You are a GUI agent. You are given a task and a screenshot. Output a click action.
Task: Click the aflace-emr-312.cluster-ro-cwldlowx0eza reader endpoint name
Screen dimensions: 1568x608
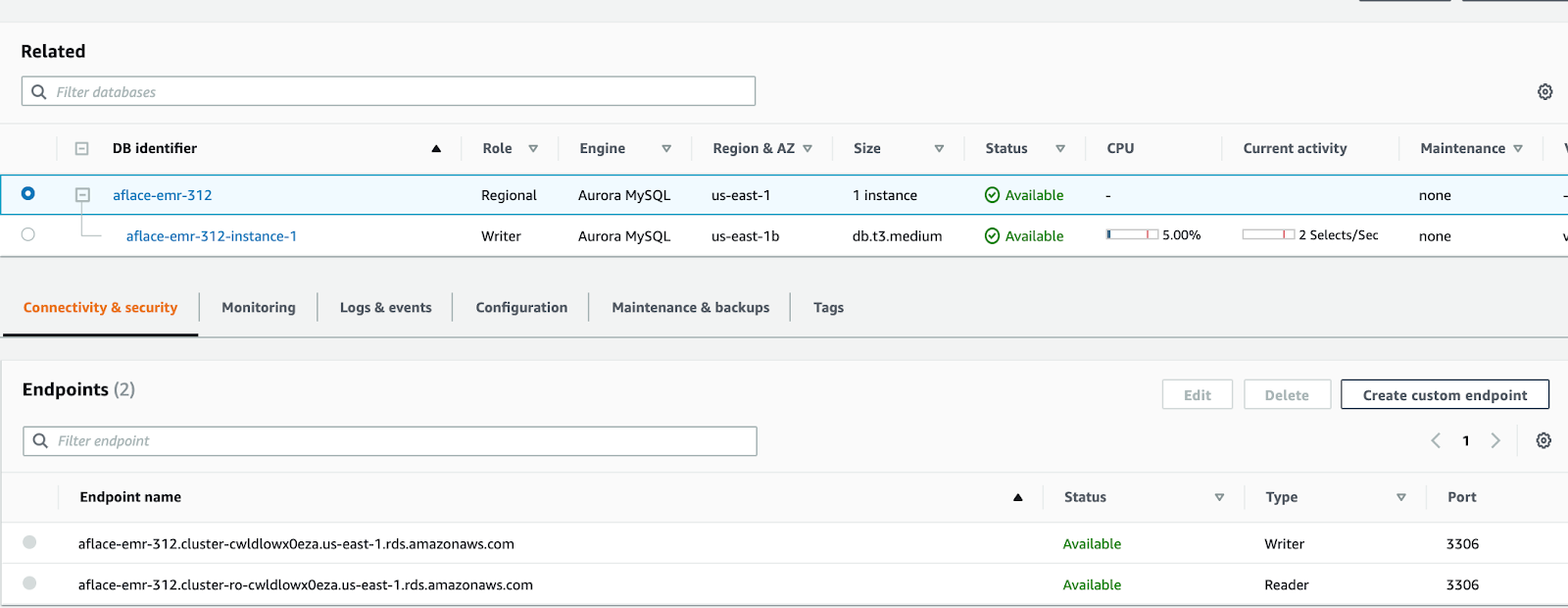pyautogui.click(x=306, y=585)
